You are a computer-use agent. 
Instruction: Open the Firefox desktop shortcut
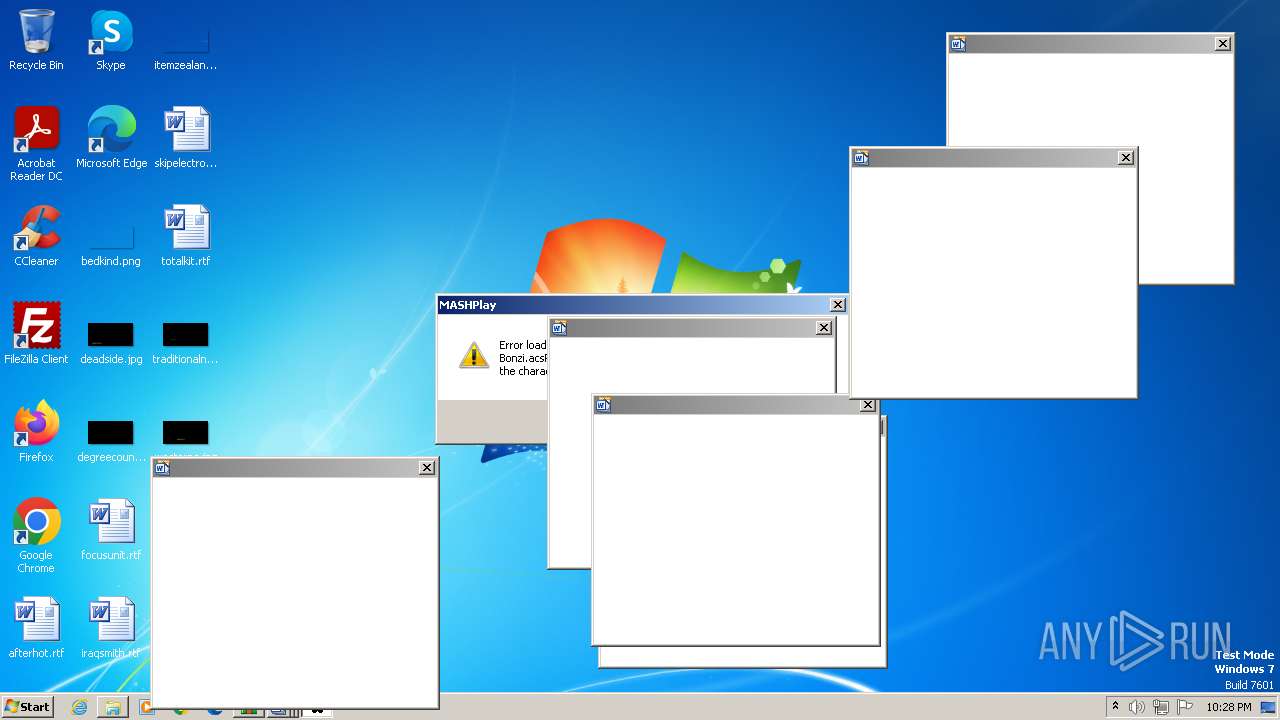point(36,432)
